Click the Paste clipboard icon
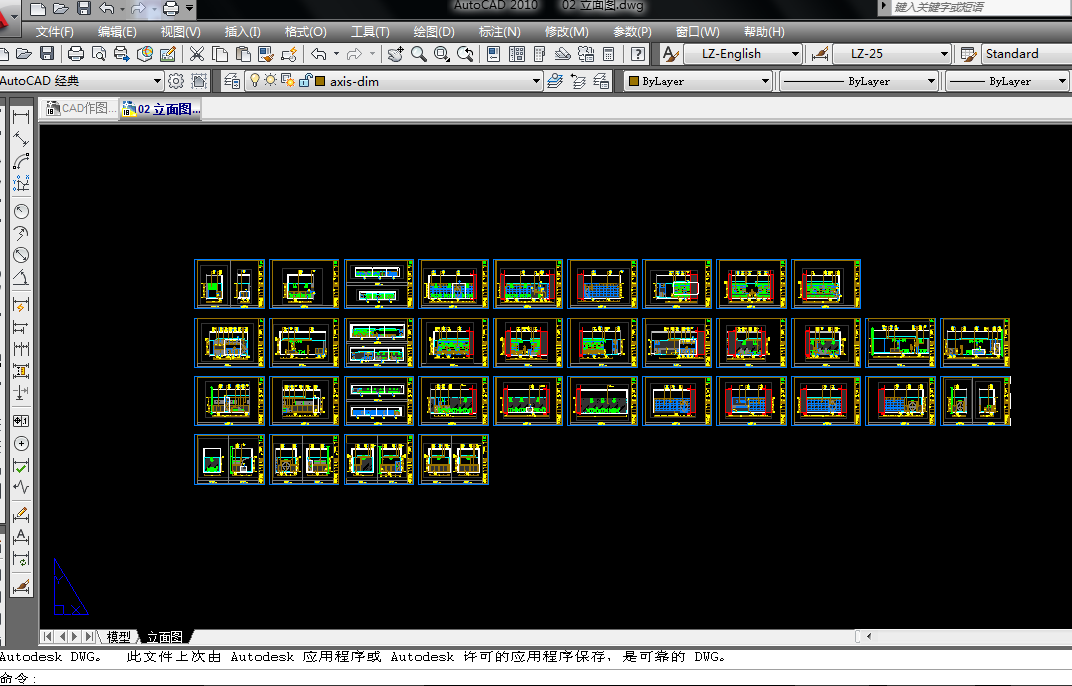 243,54
